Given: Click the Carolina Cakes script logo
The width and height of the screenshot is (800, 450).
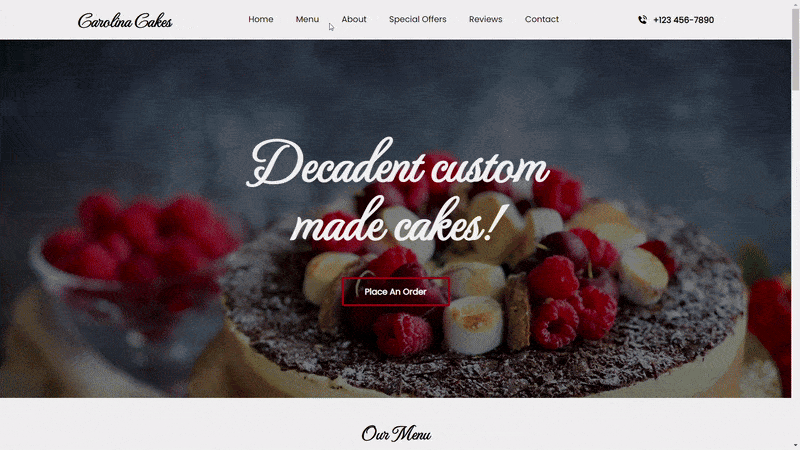Looking at the screenshot, I should [125, 21].
